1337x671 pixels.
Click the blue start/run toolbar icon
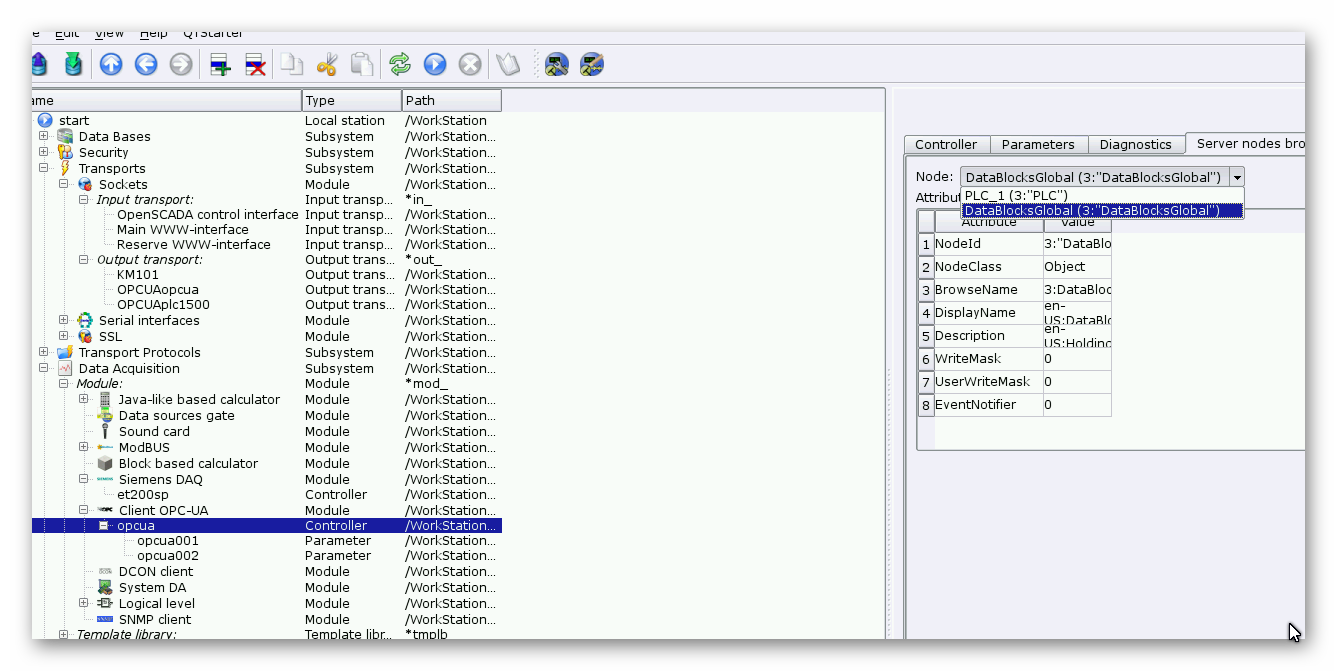(435, 65)
